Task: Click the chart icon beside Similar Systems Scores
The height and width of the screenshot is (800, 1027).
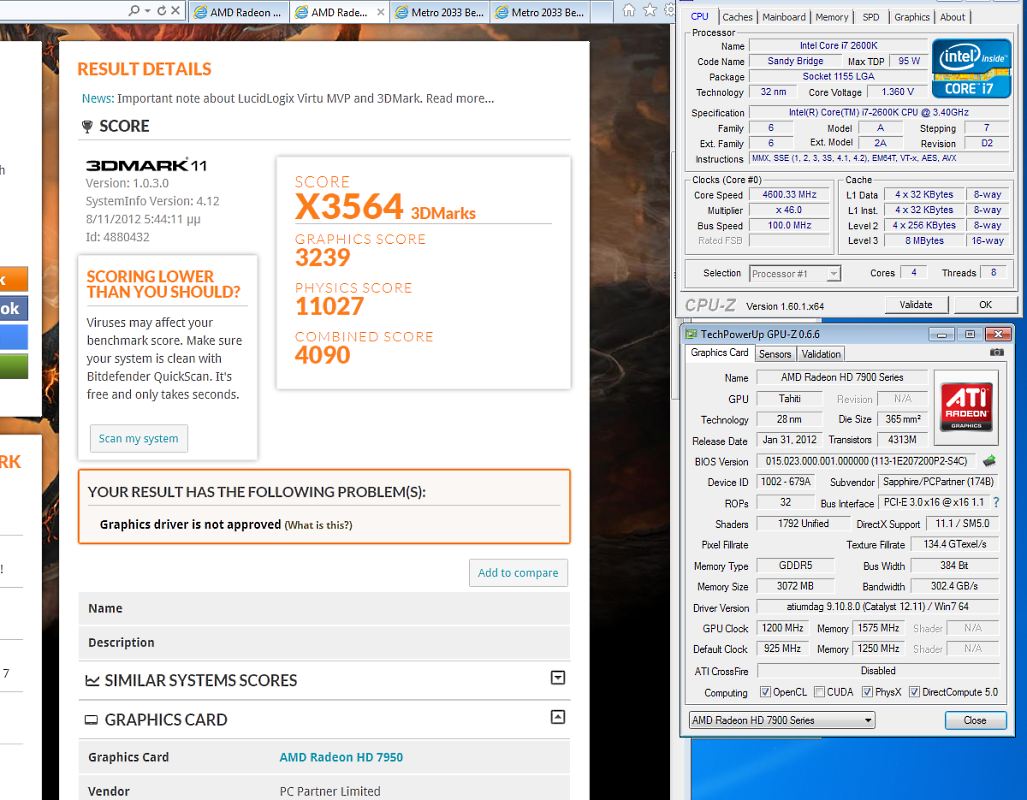Action: click(92, 681)
